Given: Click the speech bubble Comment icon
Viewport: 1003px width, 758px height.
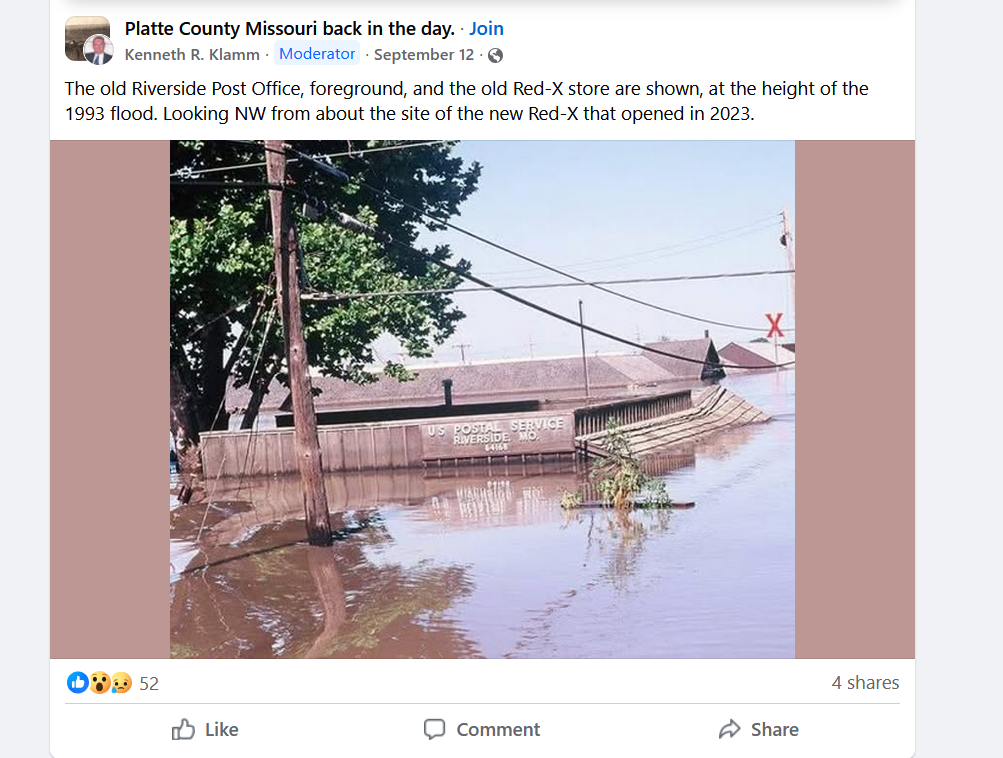Looking at the screenshot, I should [434, 729].
